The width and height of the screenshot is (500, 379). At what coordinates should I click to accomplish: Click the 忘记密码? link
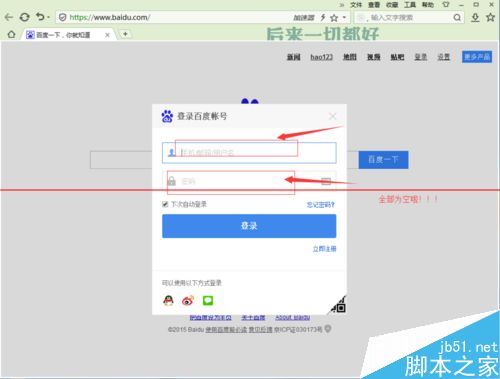tap(321, 204)
